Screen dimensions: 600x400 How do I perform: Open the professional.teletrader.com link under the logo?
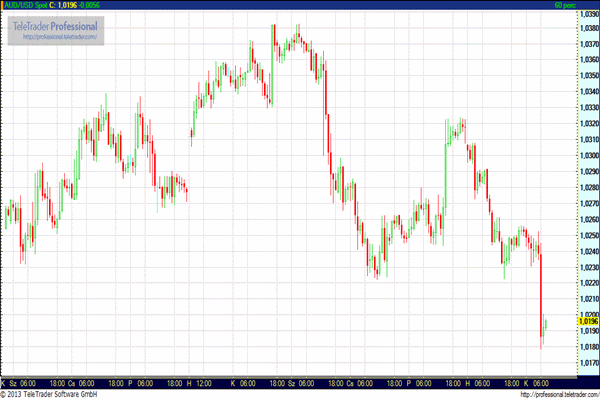[60, 37]
